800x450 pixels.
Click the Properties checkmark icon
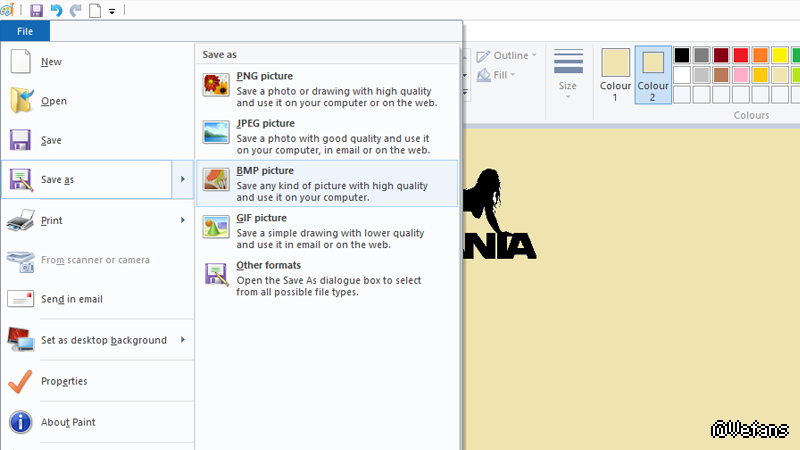pyautogui.click(x=20, y=381)
